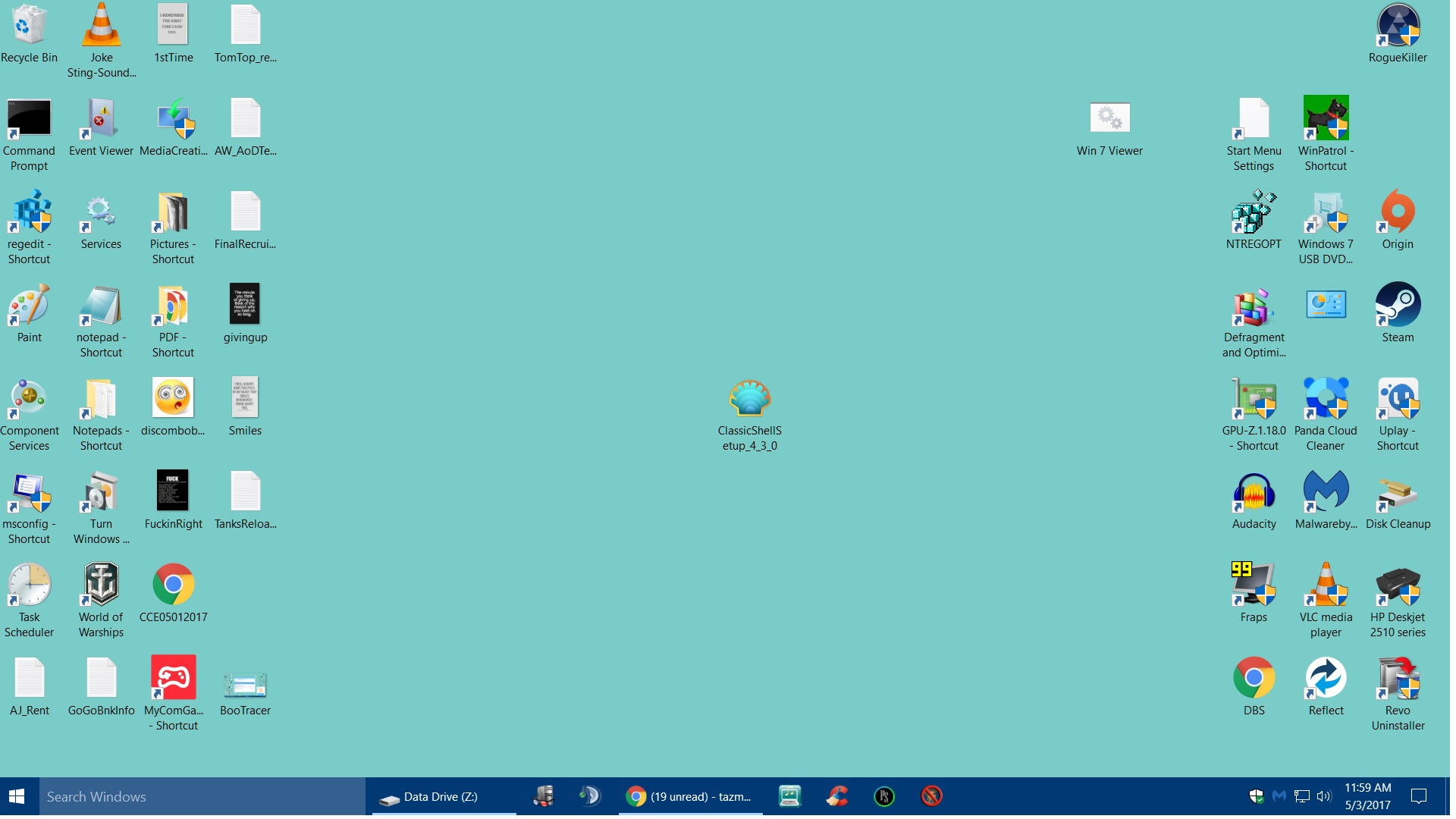The image size is (1456, 819).
Task: Click the taskbar clock showing 11:59 AM
Action: coord(1367,797)
